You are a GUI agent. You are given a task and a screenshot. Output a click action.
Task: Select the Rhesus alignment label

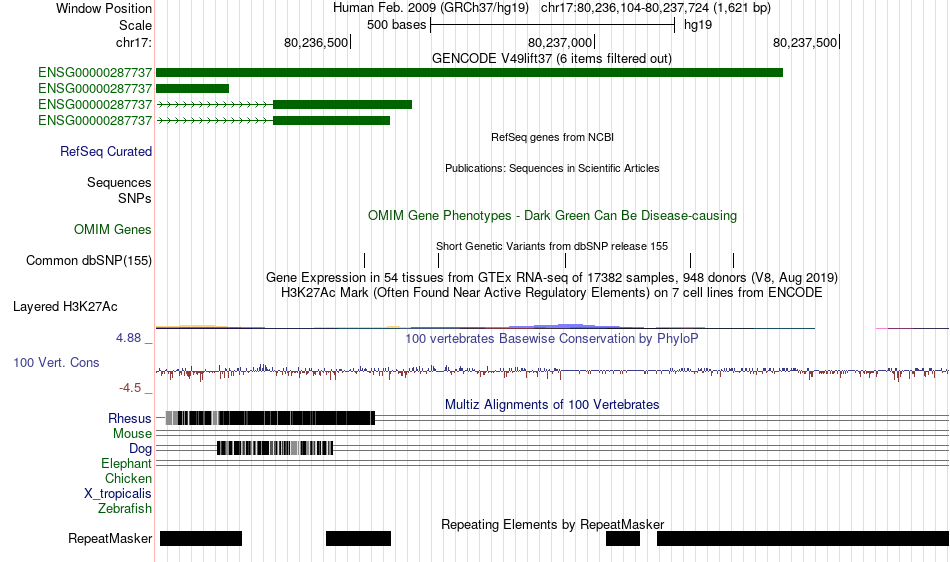(x=130, y=418)
